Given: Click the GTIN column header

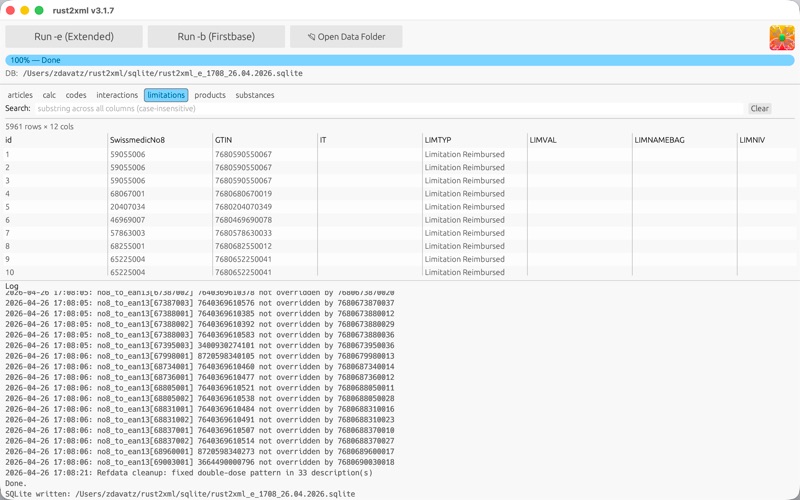Looking at the screenshot, I should [223, 140].
